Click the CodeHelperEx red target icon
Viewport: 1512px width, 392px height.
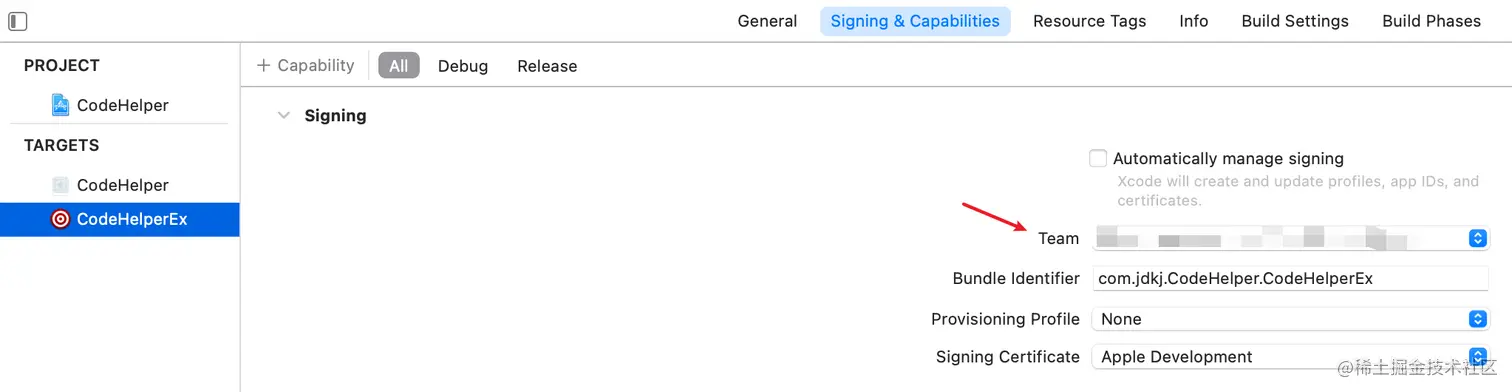(x=60, y=220)
